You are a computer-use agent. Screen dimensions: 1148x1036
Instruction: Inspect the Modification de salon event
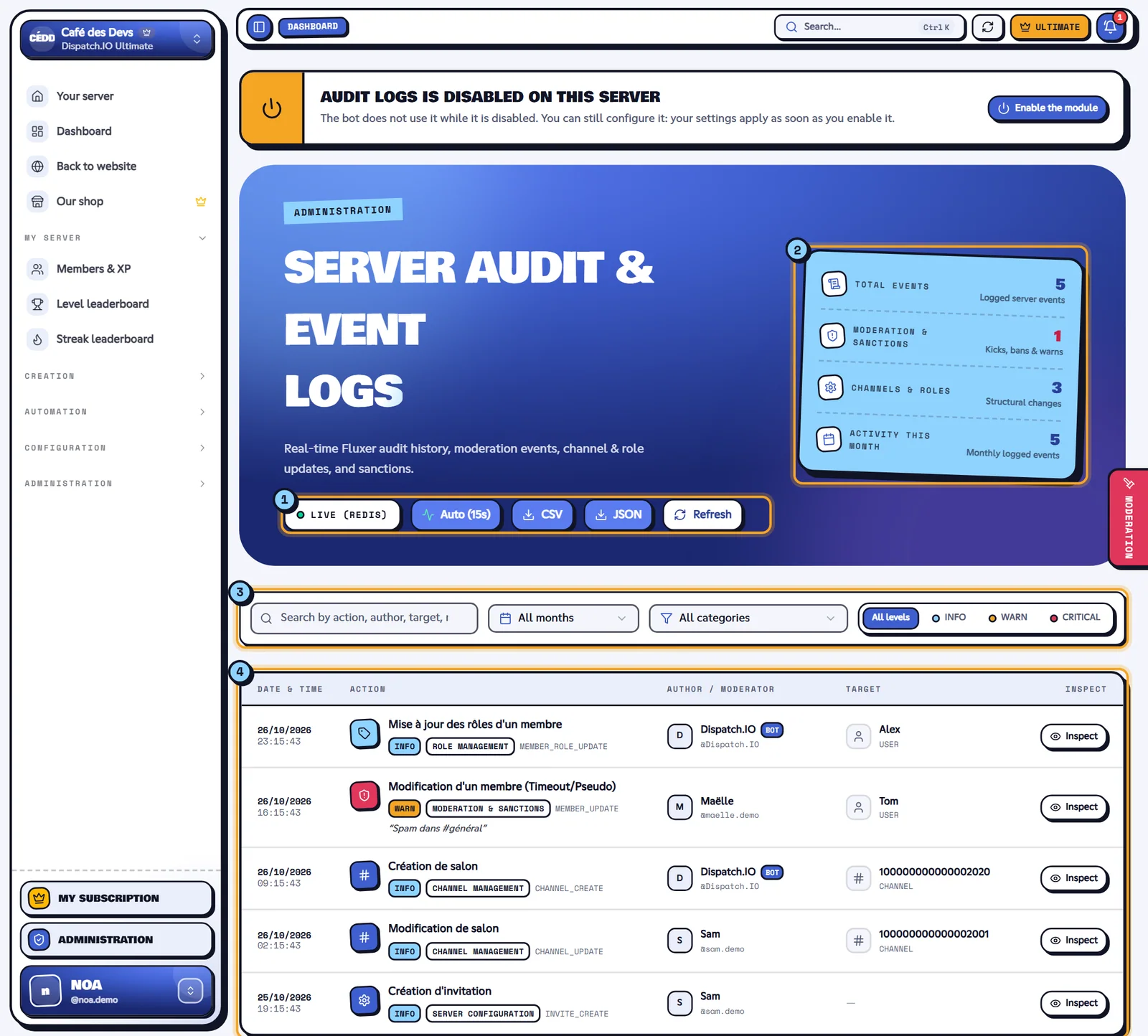[x=1074, y=941]
